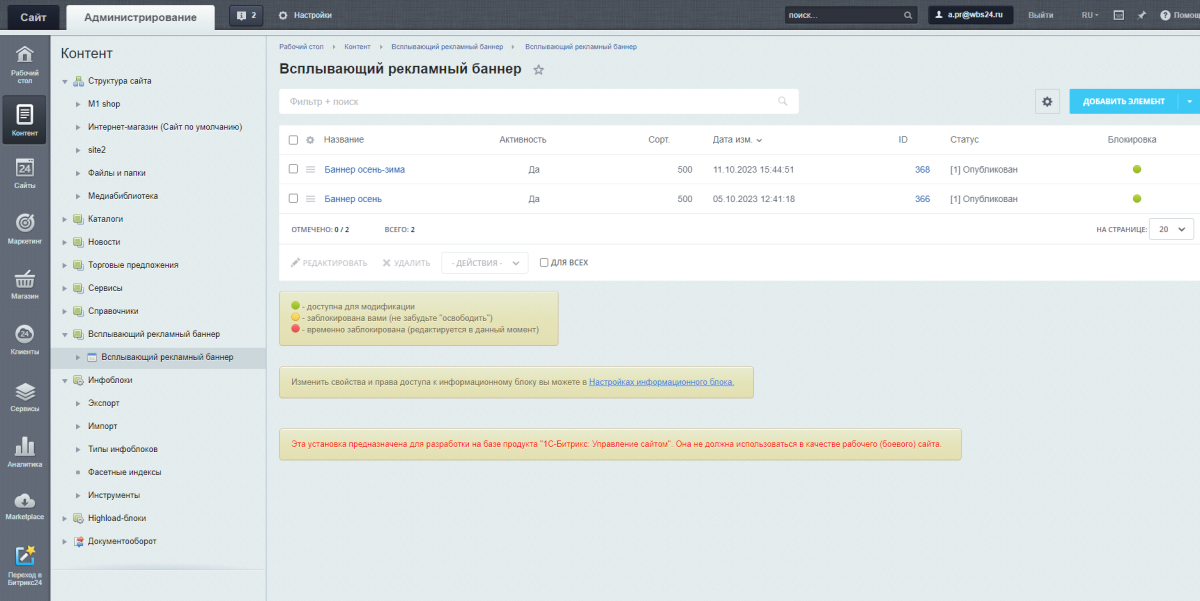Click the Фильтр + поиск field
Viewport: 1200px width, 601px height.
[x=530, y=101]
